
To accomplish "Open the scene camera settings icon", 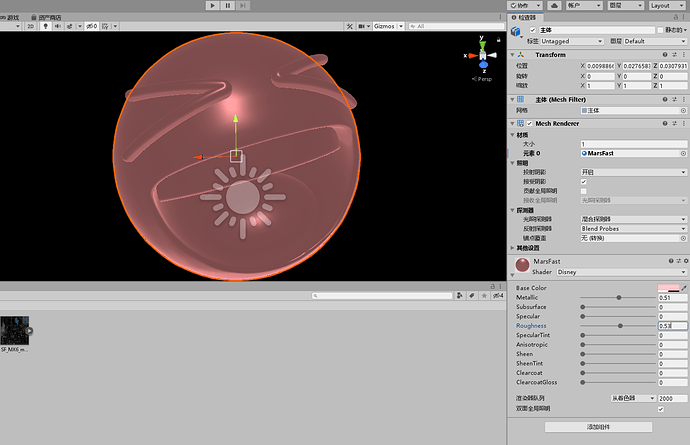I will [362, 26].
